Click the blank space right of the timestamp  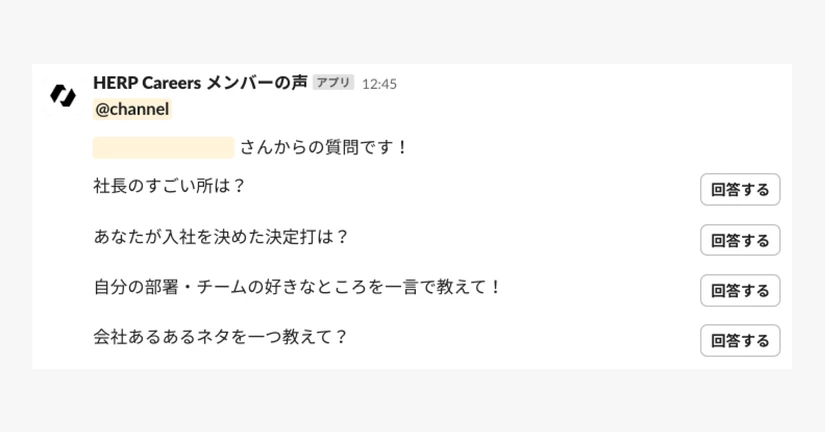click(x=580, y=84)
